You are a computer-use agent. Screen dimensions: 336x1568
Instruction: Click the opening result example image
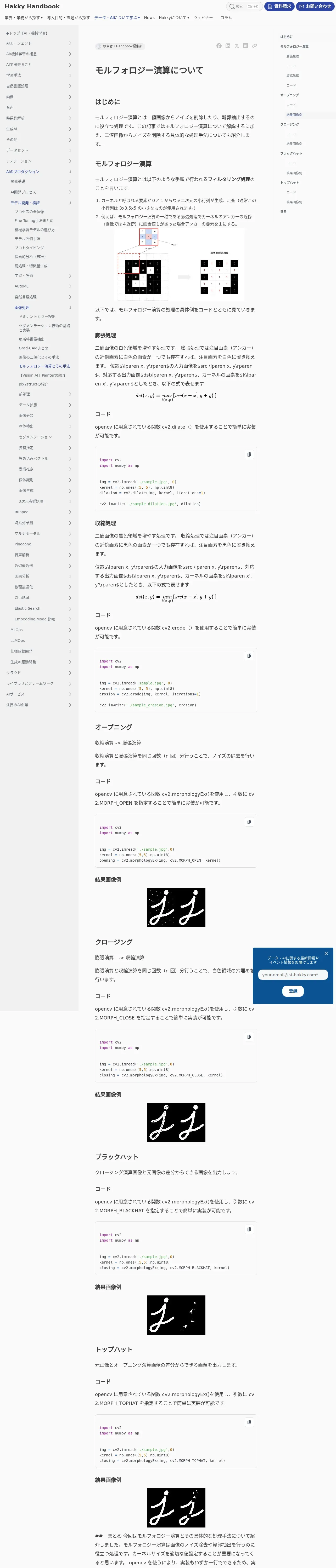[176, 908]
